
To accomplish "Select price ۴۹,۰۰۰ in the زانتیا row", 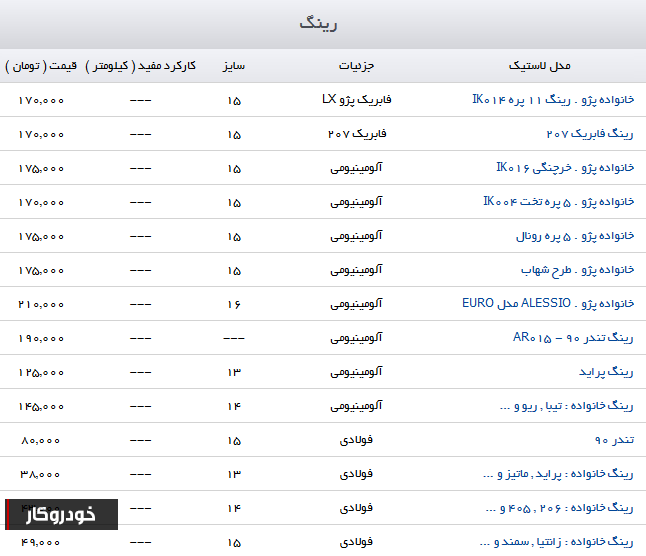I will (40, 542).
